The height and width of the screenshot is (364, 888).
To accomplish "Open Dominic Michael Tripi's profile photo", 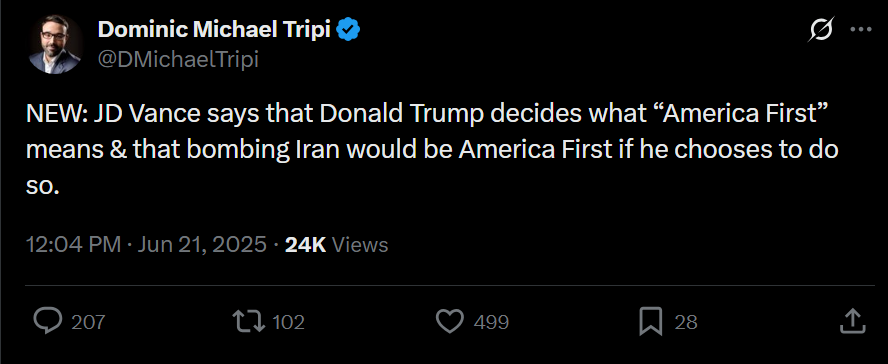I will [55, 44].
